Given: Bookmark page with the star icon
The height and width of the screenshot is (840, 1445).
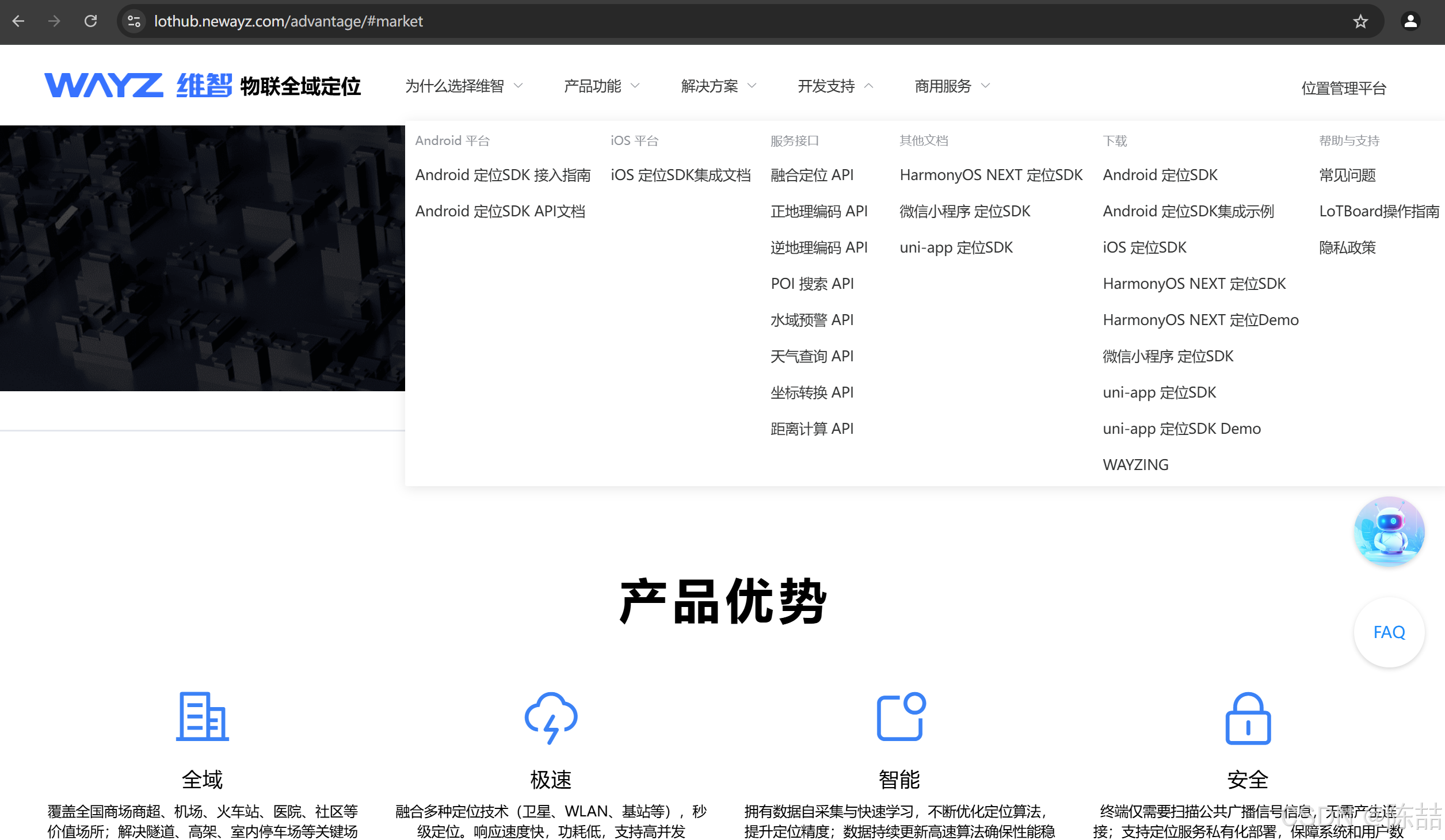Looking at the screenshot, I should click(1360, 22).
